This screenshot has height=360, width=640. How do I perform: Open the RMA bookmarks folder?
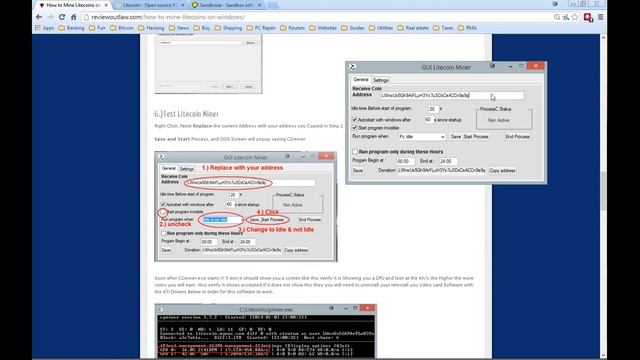pyautogui.click(x=467, y=28)
